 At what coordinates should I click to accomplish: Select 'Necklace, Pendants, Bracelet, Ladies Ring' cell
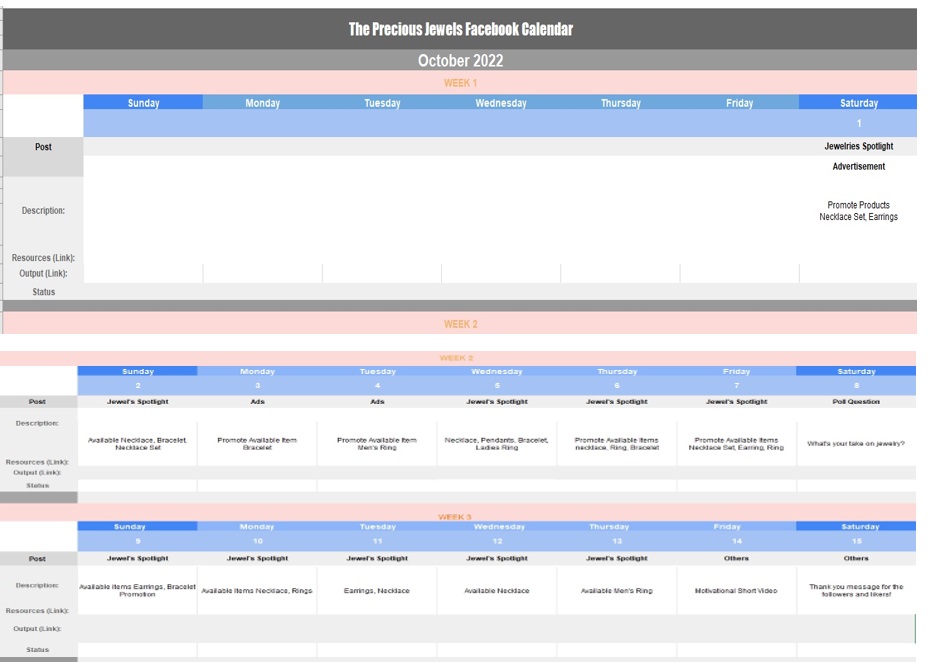497,444
